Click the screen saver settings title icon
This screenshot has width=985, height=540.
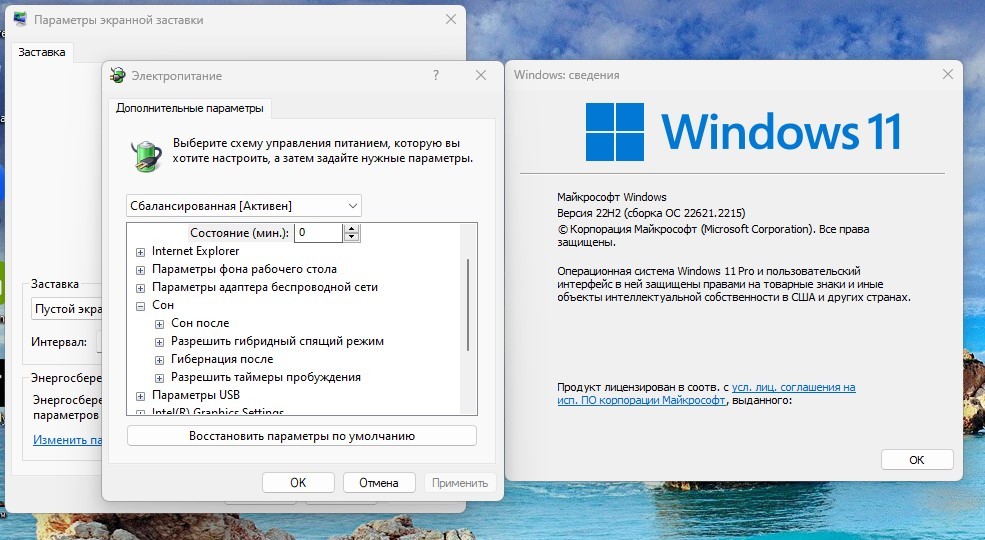point(21,19)
